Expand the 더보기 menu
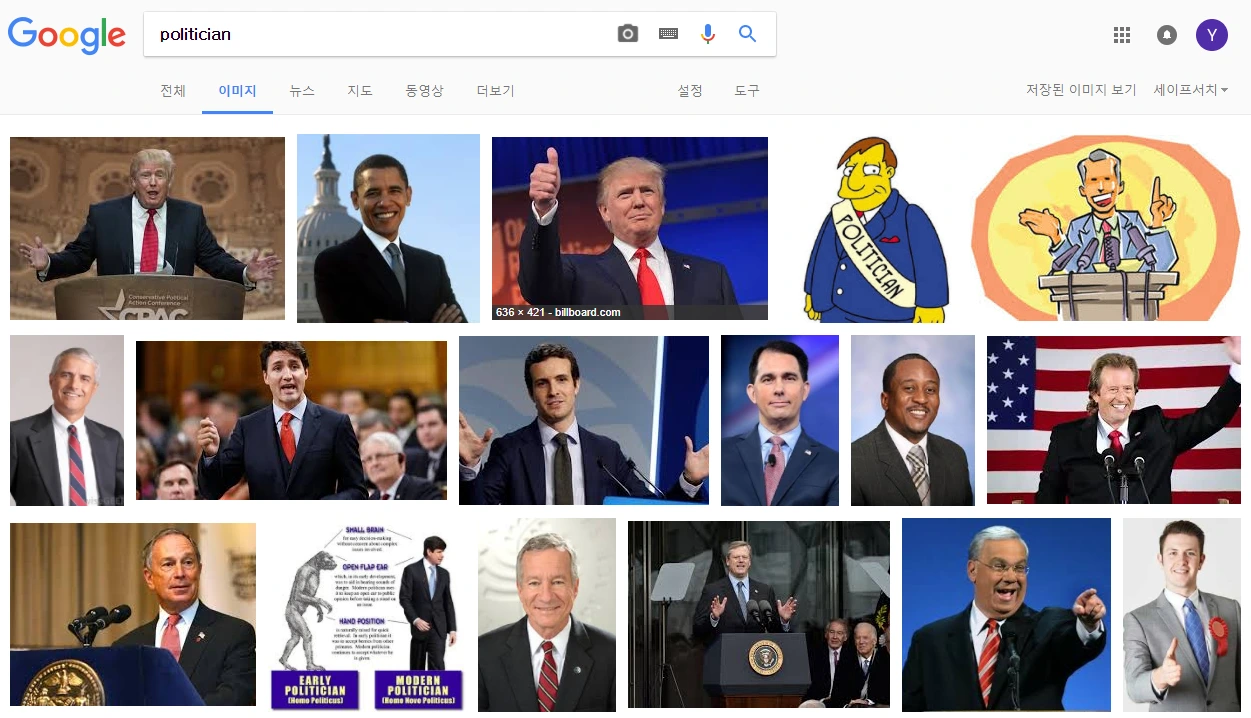The image size is (1251, 718). click(x=495, y=91)
